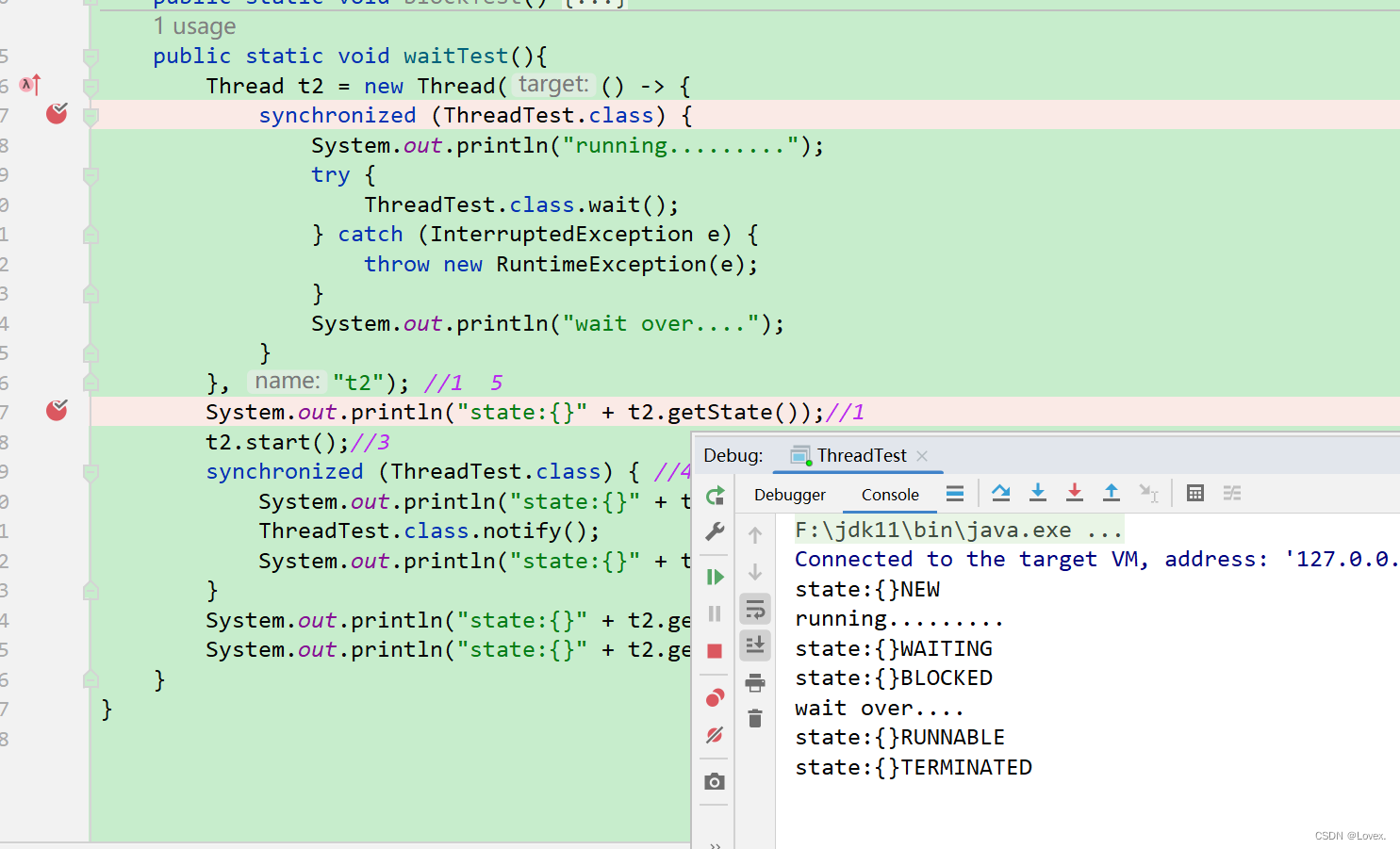Click Step Into icon
Image resolution: width=1400 pixels, height=849 pixels.
[x=1038, y=493]
